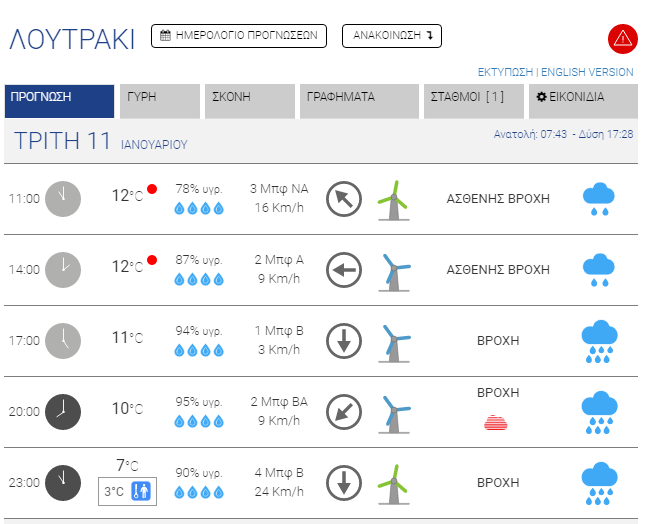Click the 11:00 wind direction arrow icon
659x524 pixels.
tap(343, 198)
